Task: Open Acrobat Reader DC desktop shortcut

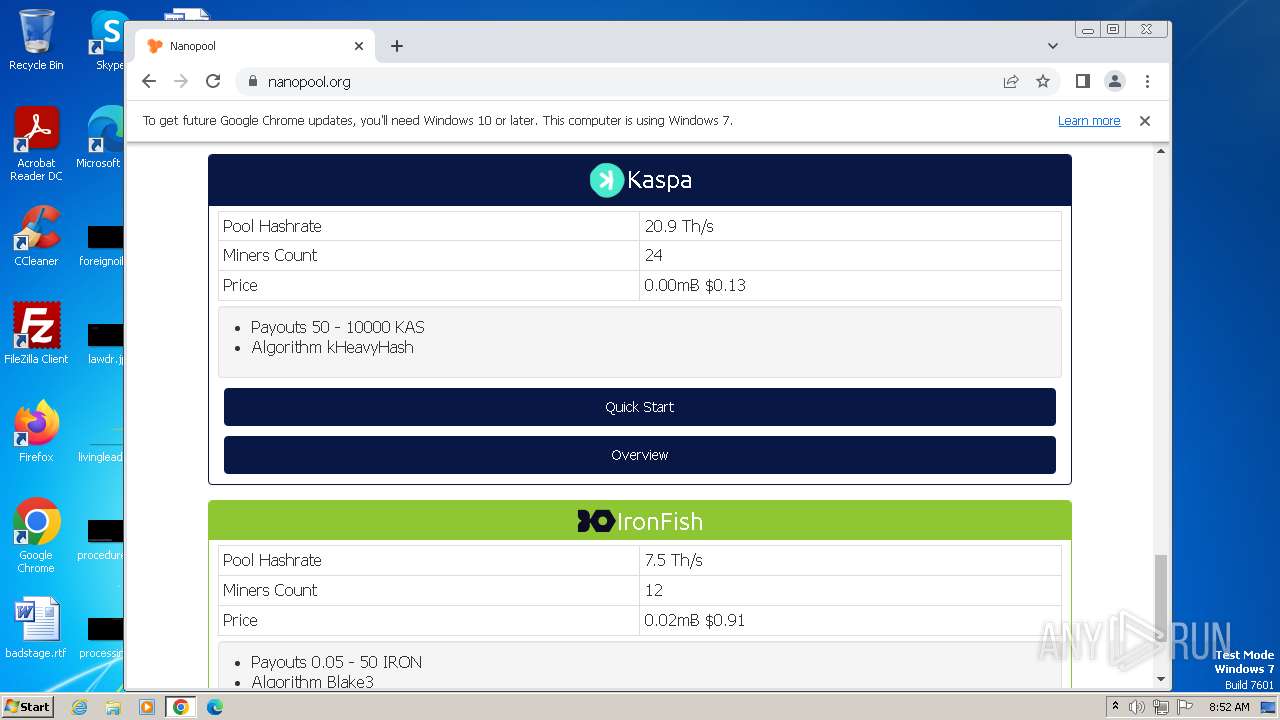Action: 36,145
